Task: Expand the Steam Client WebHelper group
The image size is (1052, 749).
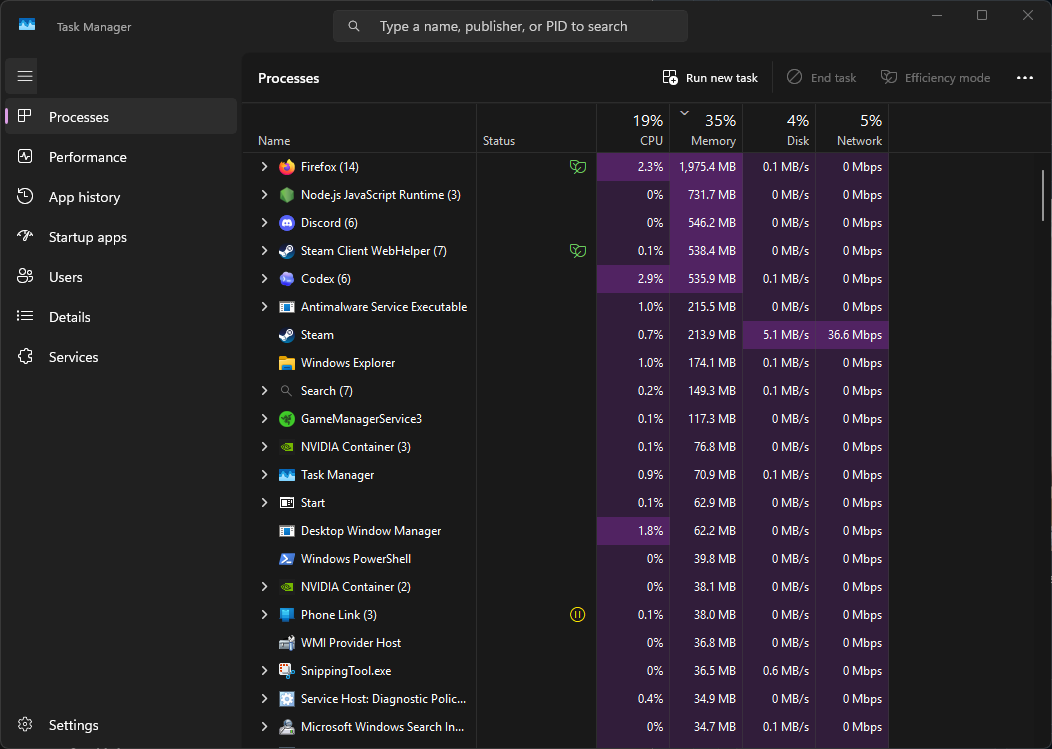Action: pyautogui.click(x=264, y=251)
